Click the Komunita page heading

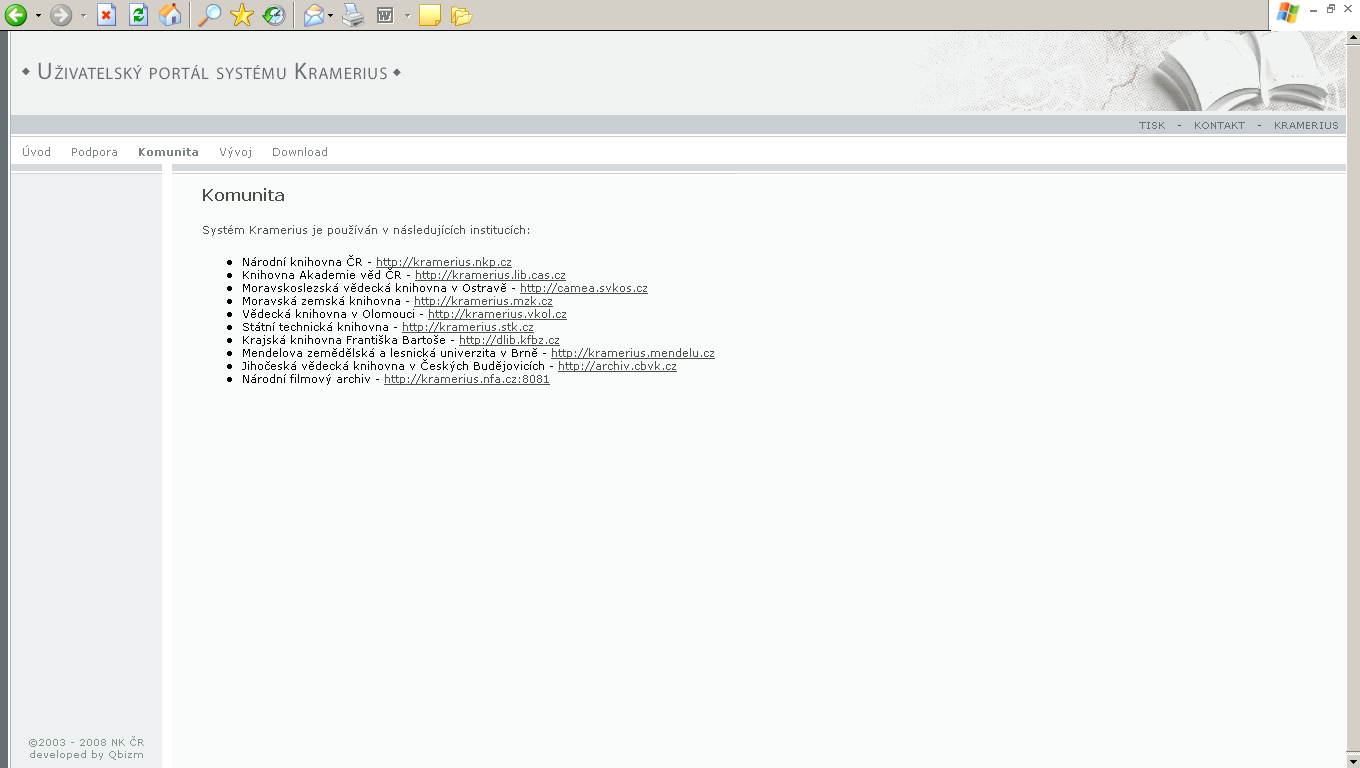(243, 195)
